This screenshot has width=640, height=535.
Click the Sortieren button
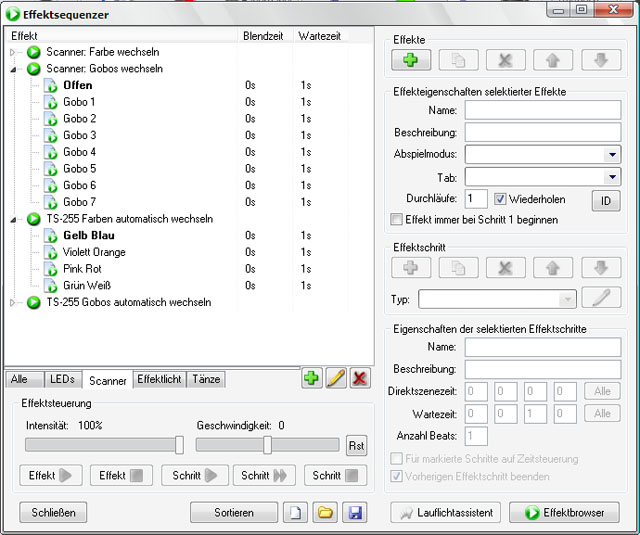(x=234, y=512)
